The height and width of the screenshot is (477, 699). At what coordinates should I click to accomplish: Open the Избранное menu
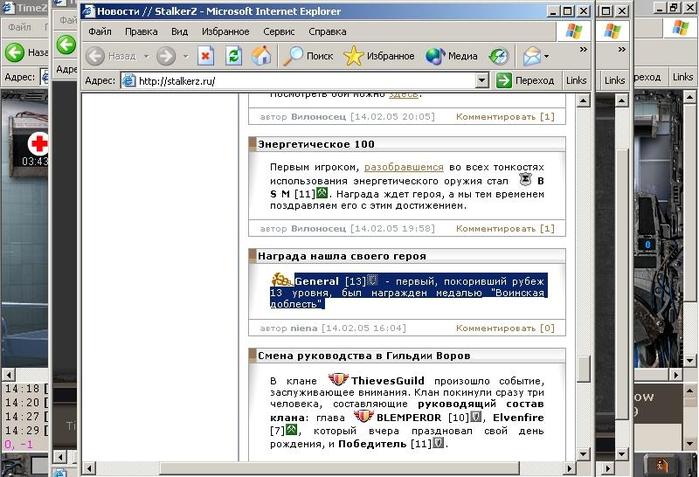pyautogui.click(x=225, y=32)
